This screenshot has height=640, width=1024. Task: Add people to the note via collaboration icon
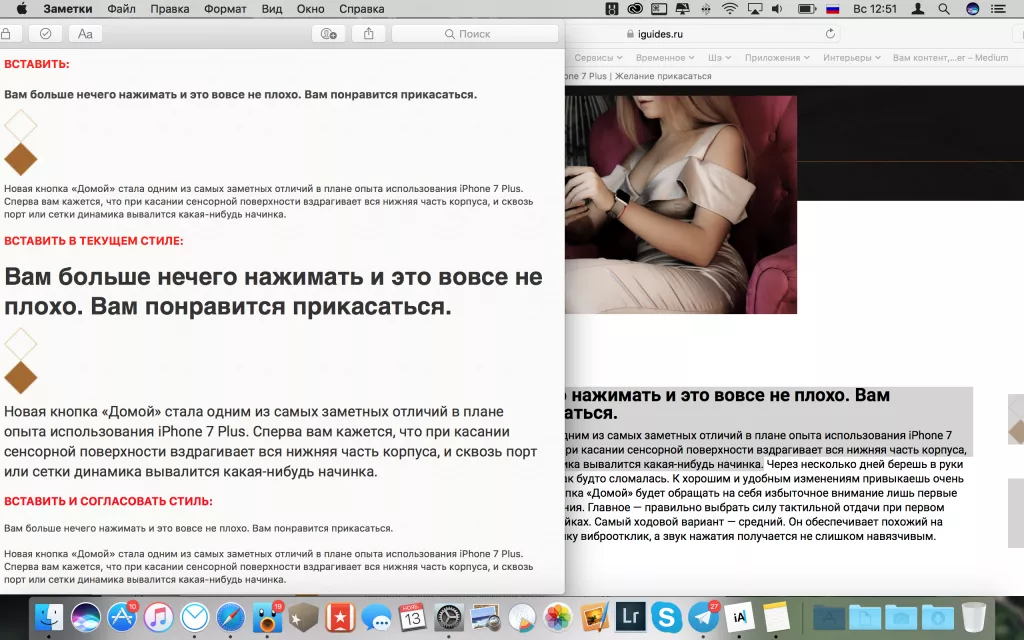tap(330, 33)
